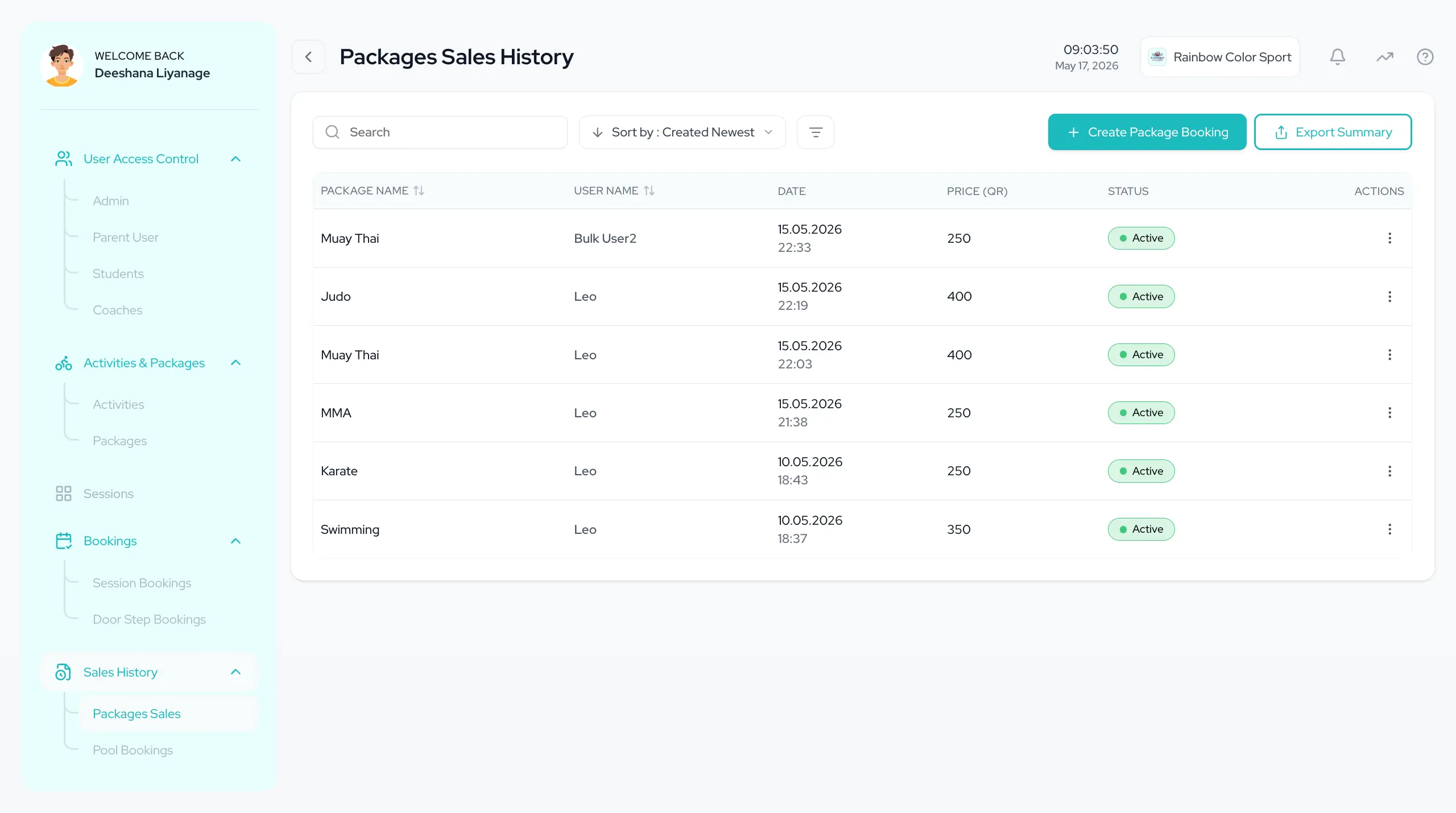The width and height of the screenshot is (1456, 813).
Task: Open the filter options icon
Action: pos(816,132)
